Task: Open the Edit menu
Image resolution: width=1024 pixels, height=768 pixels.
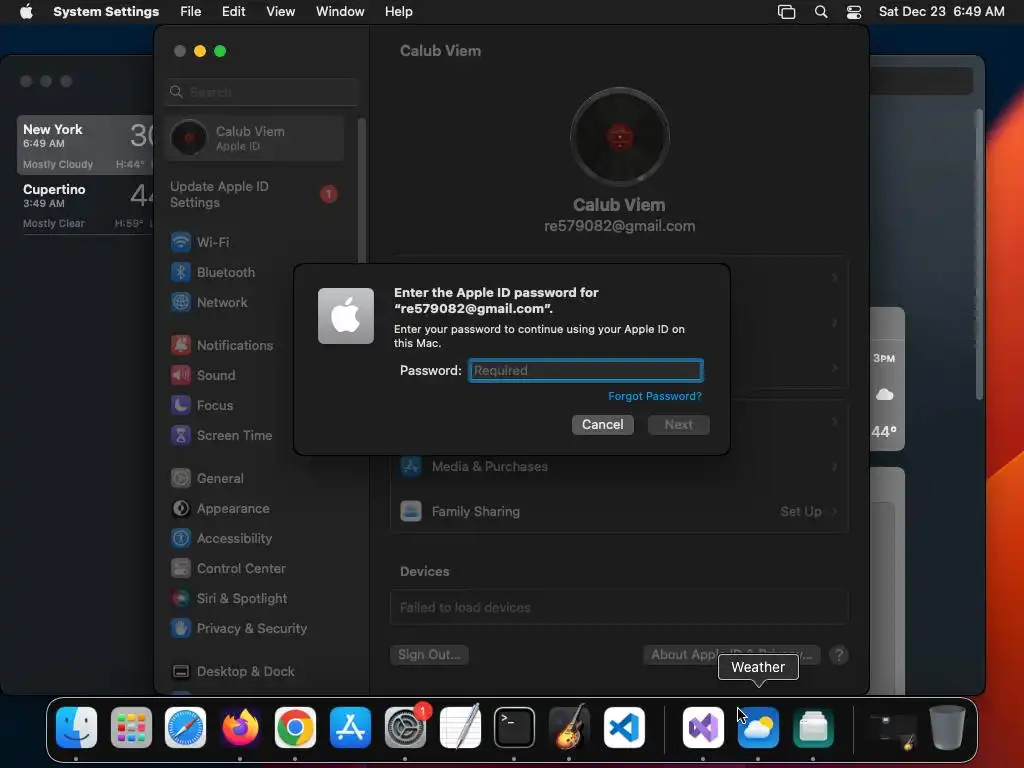Action: pyautogui.click(x=233, y=12)
